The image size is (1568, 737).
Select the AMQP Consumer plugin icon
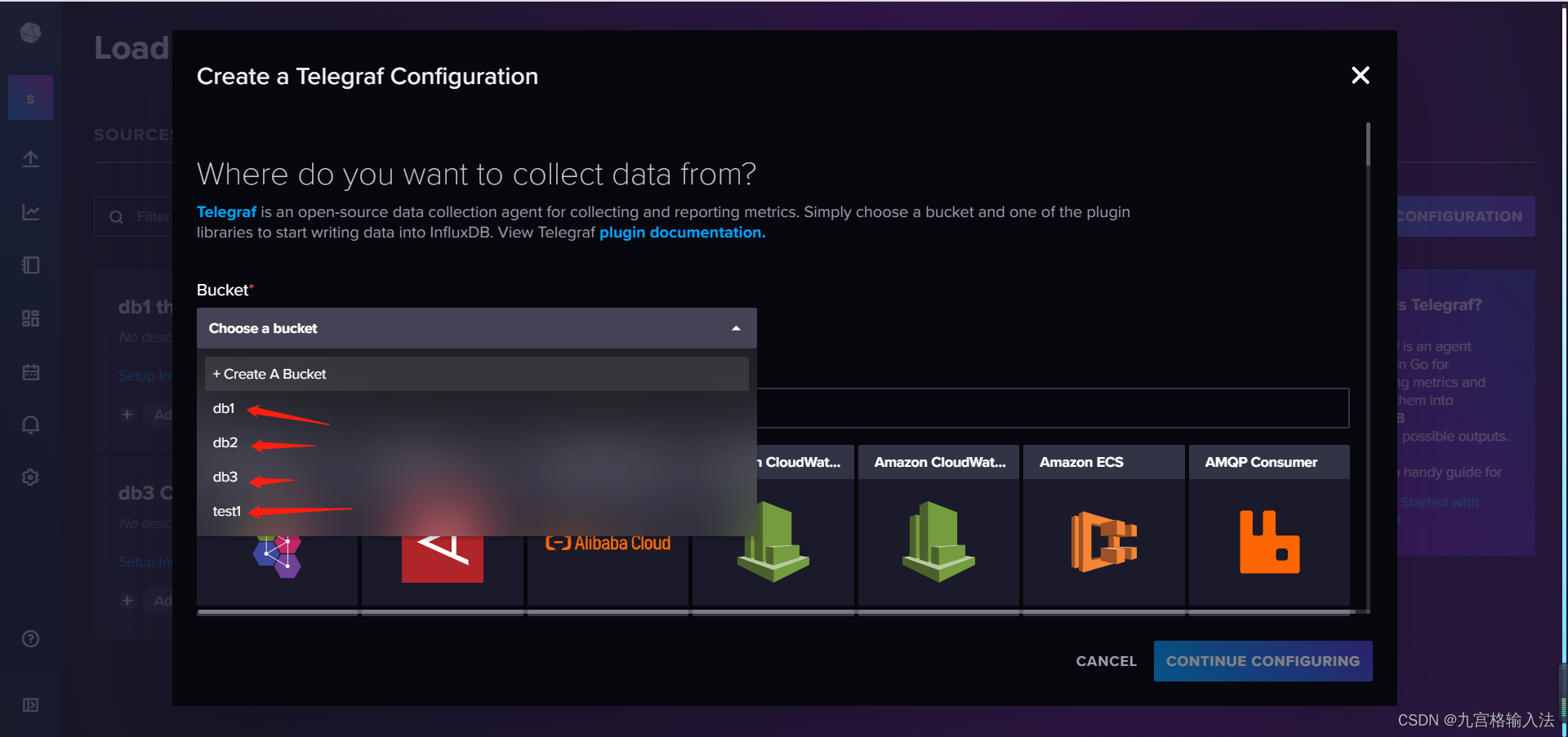[x=1269, y=542]
